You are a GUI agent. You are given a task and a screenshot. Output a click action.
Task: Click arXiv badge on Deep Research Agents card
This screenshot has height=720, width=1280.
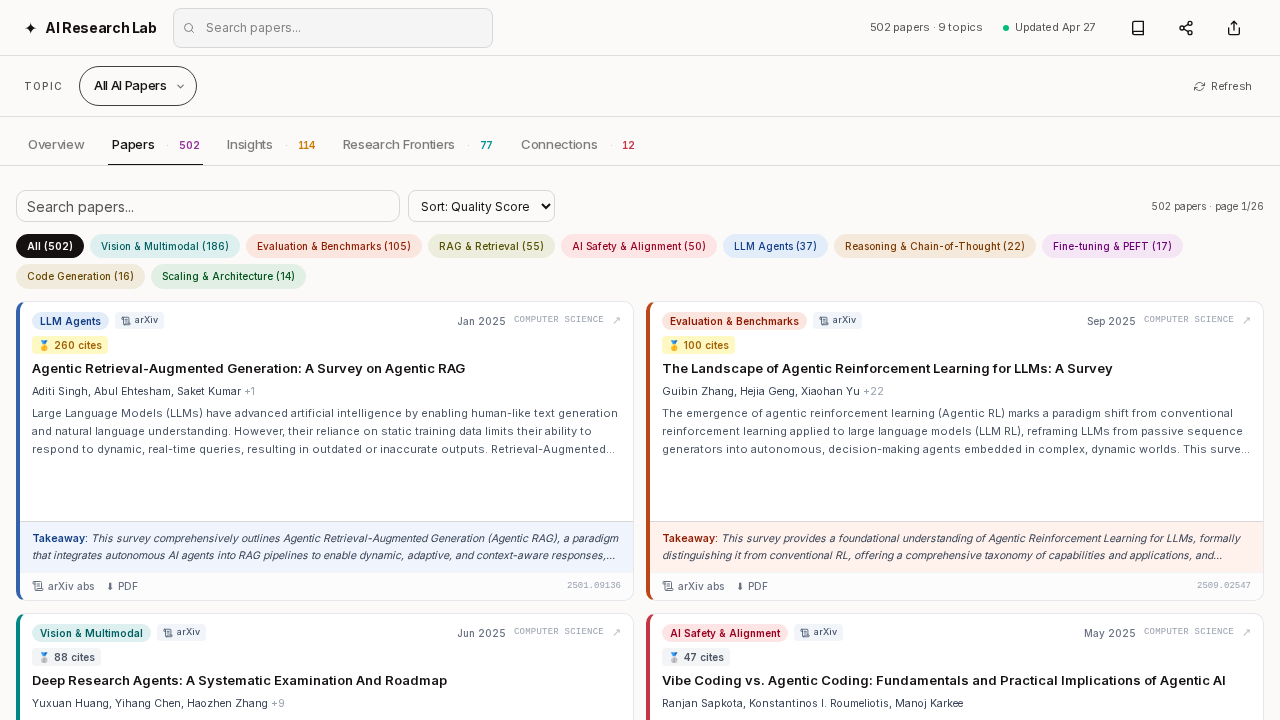click(x=181, y=632)
